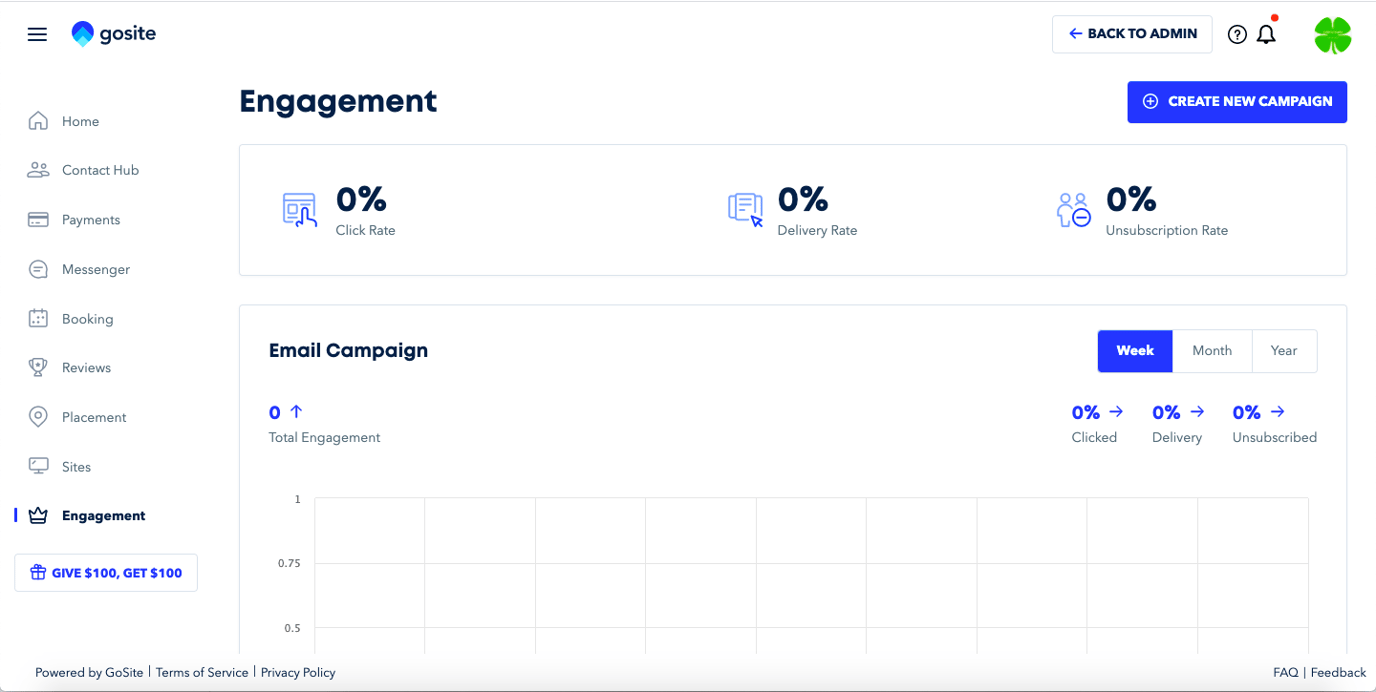Open the Reviews section

click(86, 367)
